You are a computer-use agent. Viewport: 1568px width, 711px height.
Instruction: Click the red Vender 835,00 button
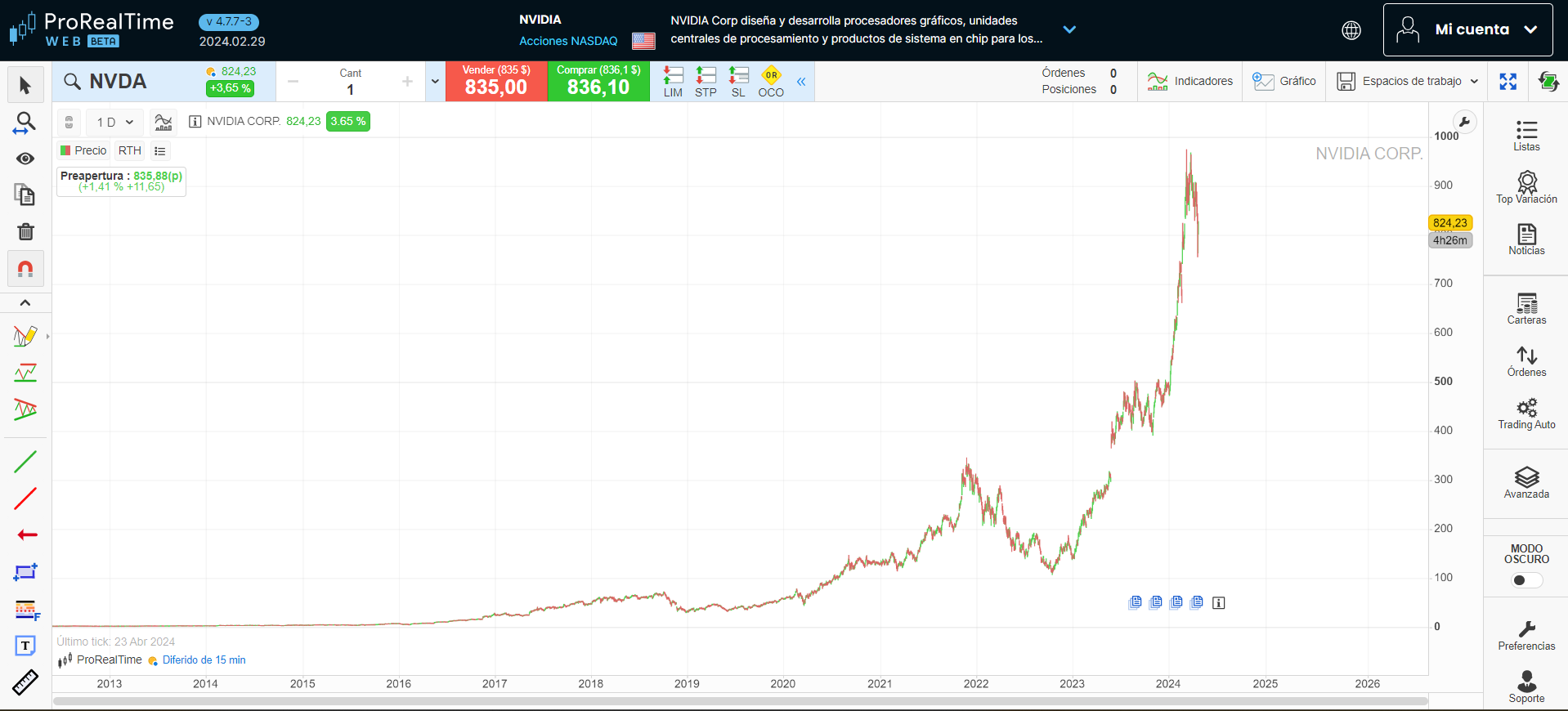point(495,81)
